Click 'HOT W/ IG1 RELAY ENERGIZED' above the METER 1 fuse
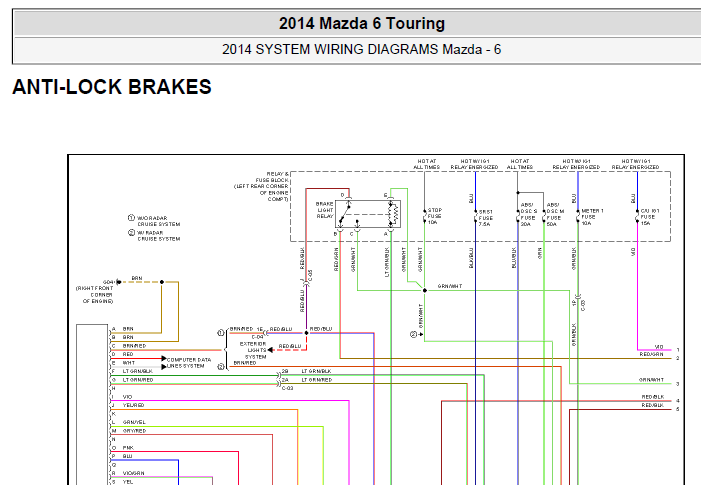The width and height of the screenshot is (701, 485). click(x=576, y=164)
